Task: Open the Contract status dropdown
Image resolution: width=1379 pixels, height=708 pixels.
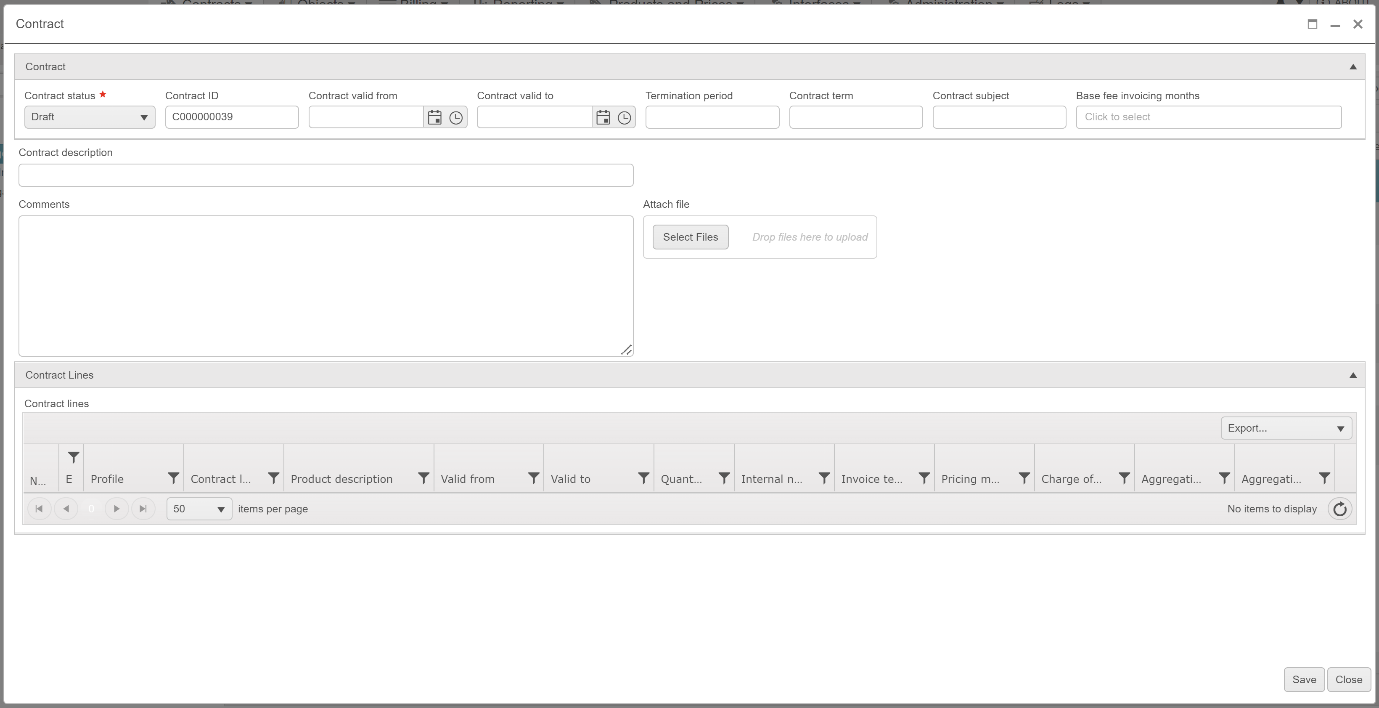Action: (x=90, y=118)
